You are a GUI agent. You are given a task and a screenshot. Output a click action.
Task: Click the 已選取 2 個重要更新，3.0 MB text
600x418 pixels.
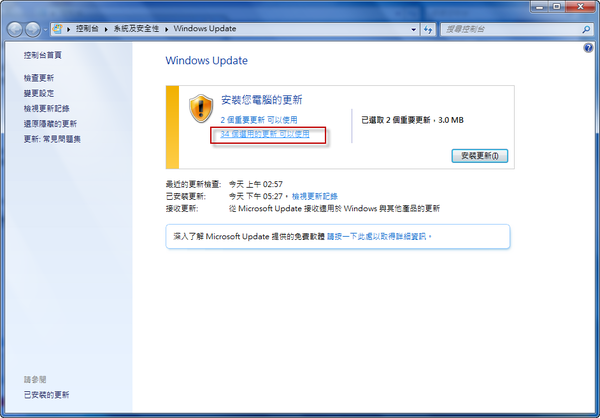(412, 120)
